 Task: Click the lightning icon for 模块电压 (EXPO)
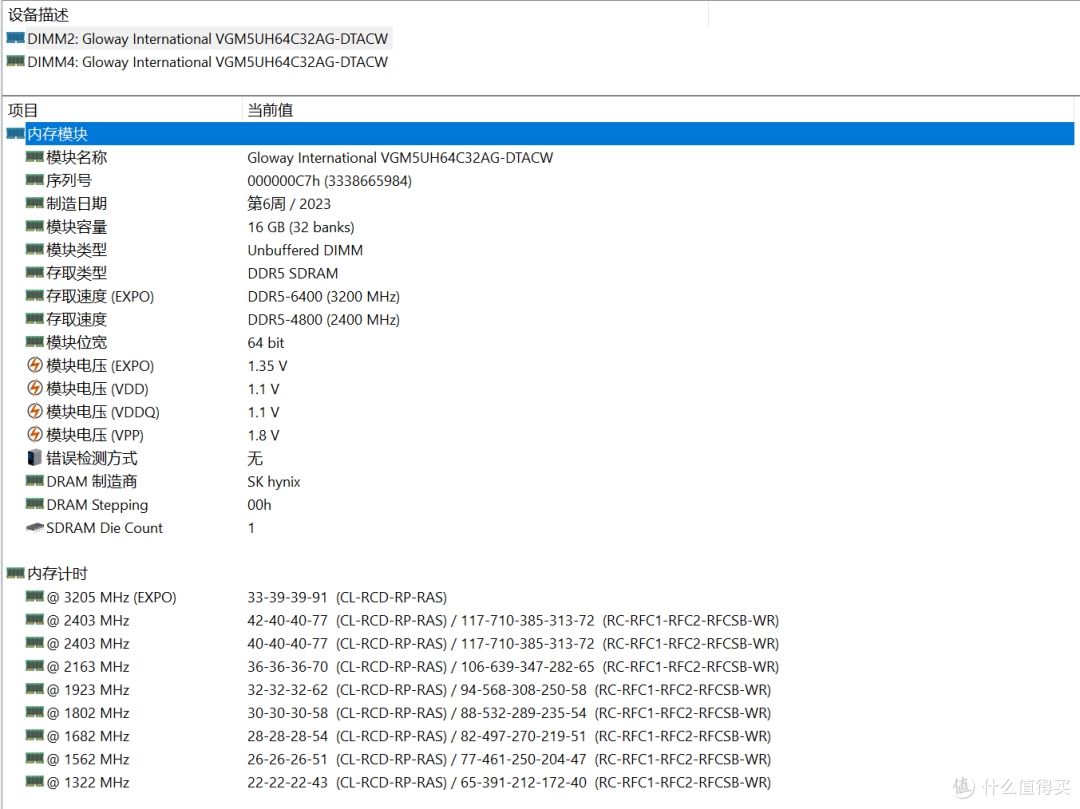pyautogui.click(x=34, y=365)
